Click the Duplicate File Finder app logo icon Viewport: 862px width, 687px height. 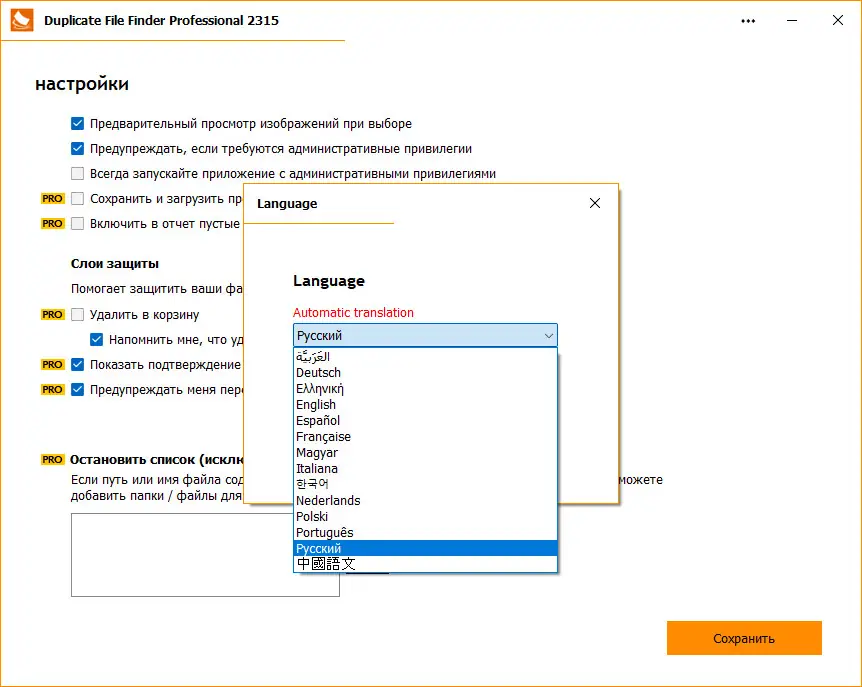coord(21,19)
